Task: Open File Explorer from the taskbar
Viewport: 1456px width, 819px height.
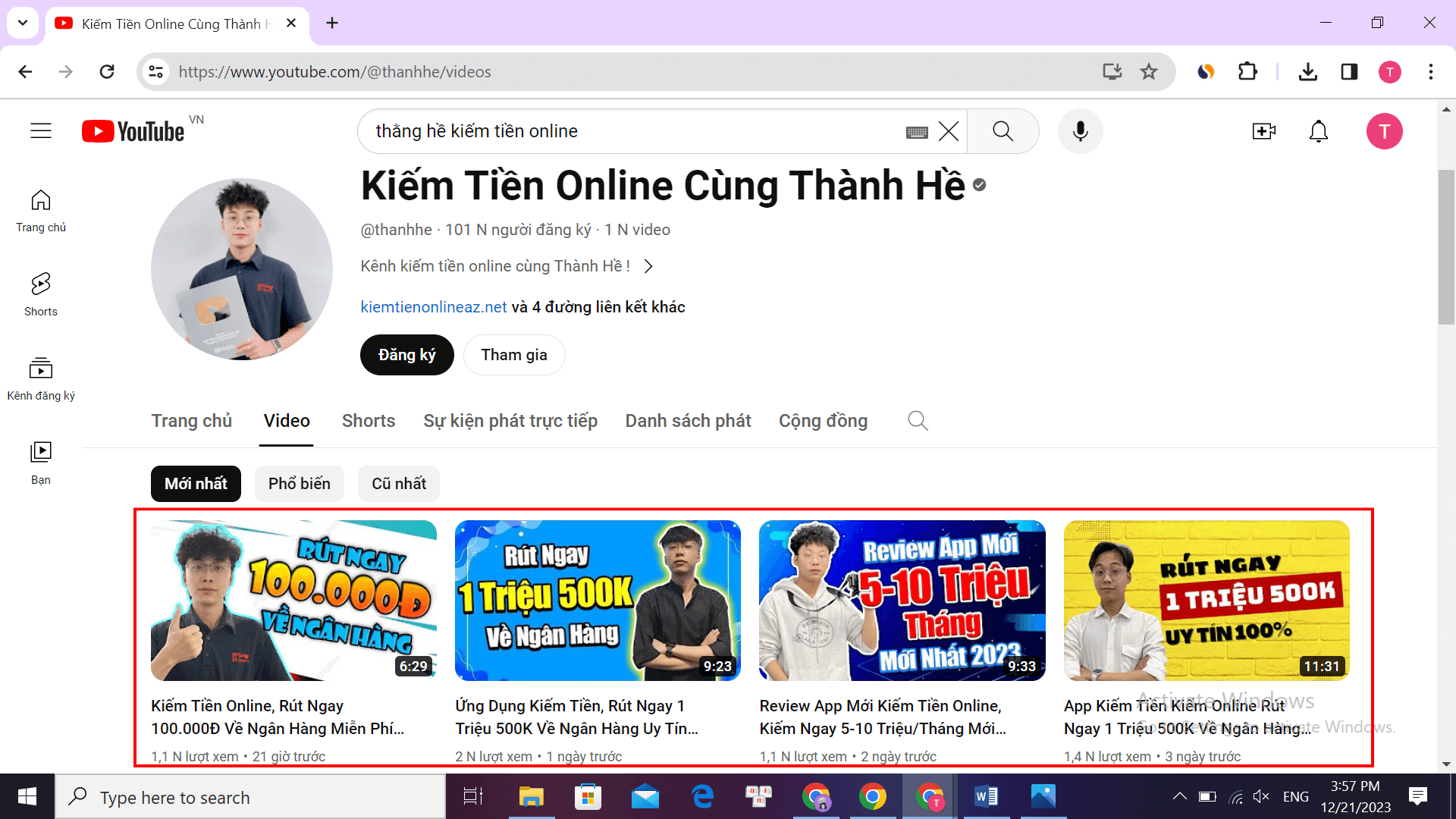Action: click(531, 796)
